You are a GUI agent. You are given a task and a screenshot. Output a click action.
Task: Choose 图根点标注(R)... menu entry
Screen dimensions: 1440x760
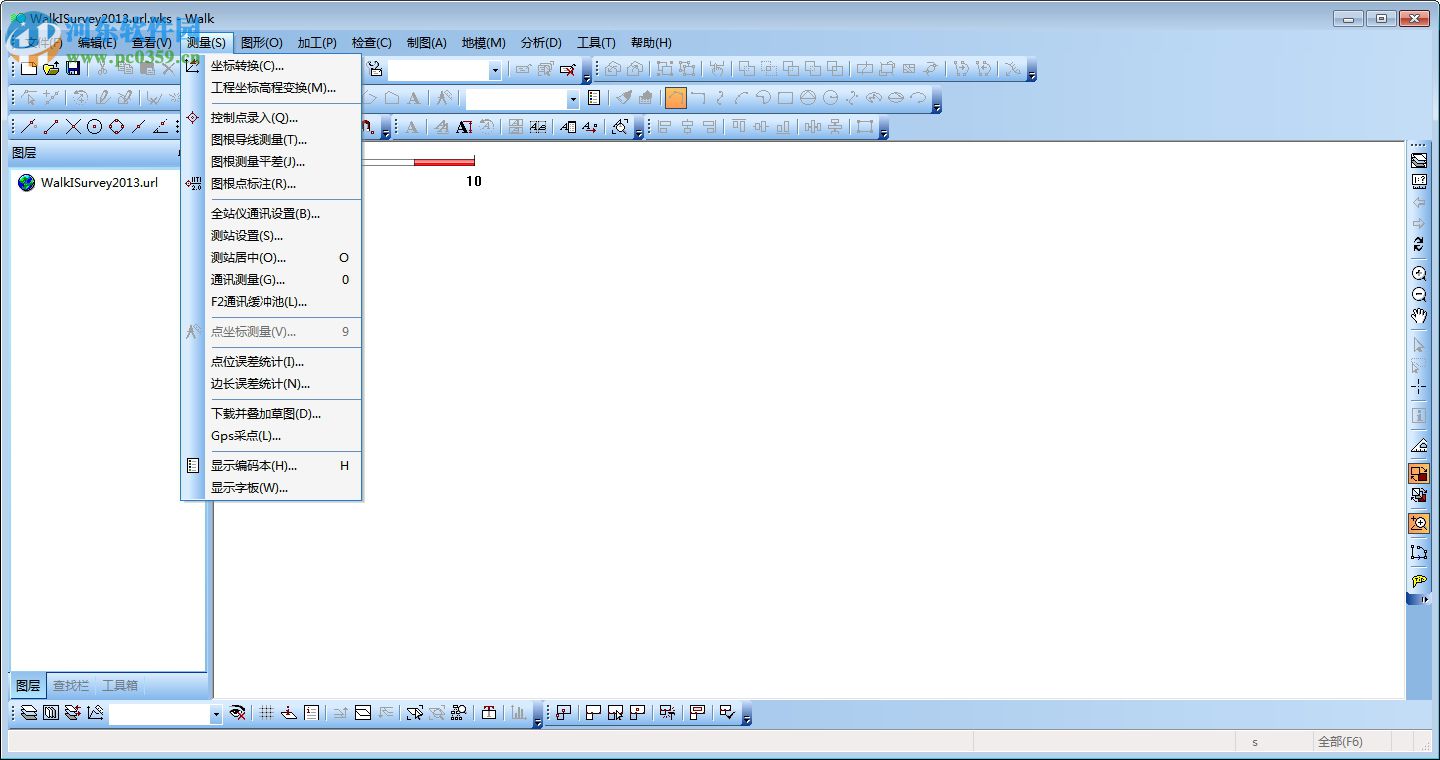point(271,184)
